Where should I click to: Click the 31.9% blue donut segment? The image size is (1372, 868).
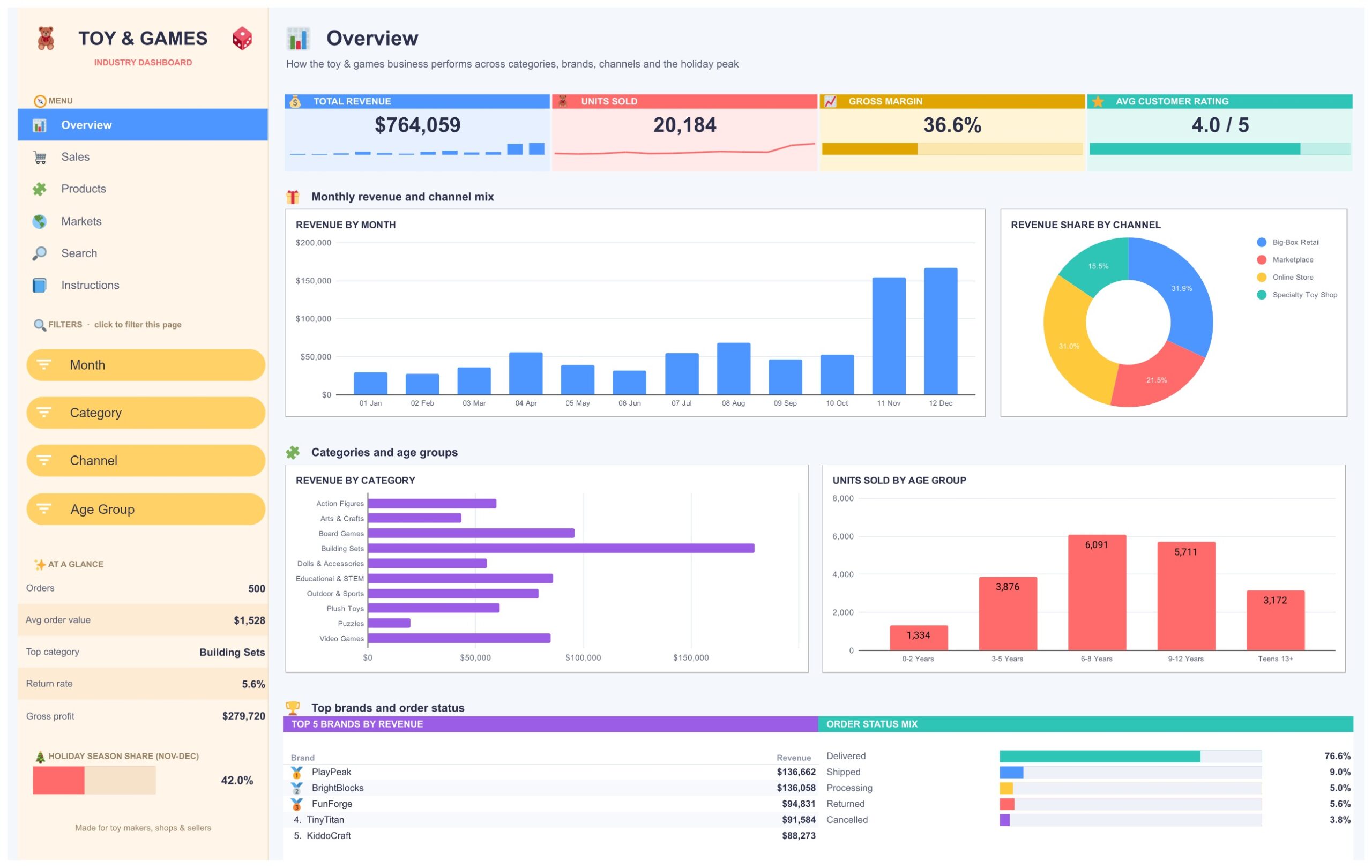tap(1181, 288)
